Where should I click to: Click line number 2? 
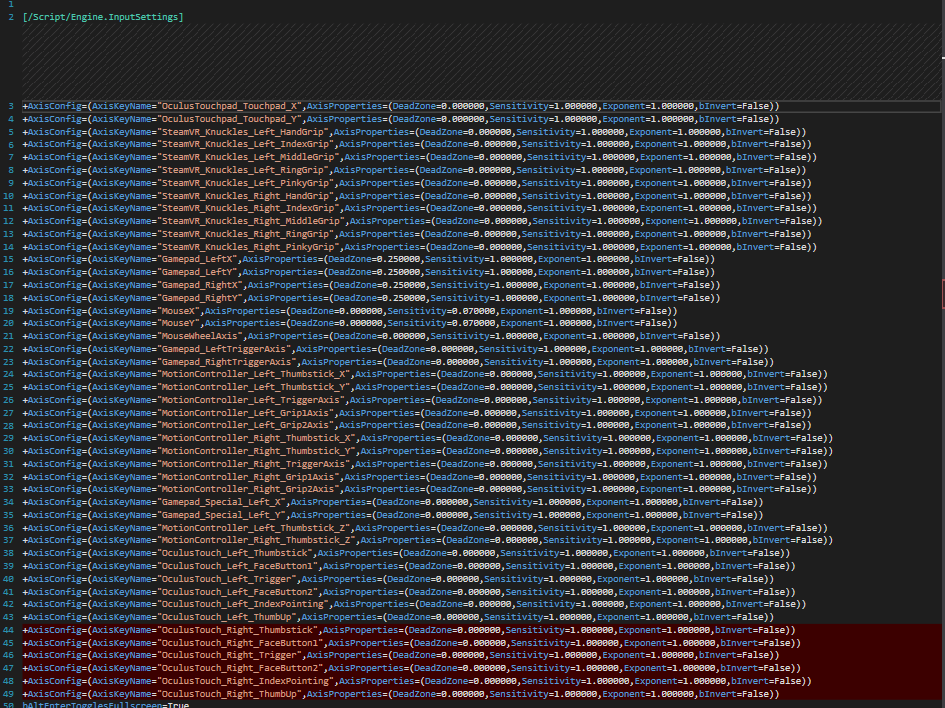click(8, 16)
